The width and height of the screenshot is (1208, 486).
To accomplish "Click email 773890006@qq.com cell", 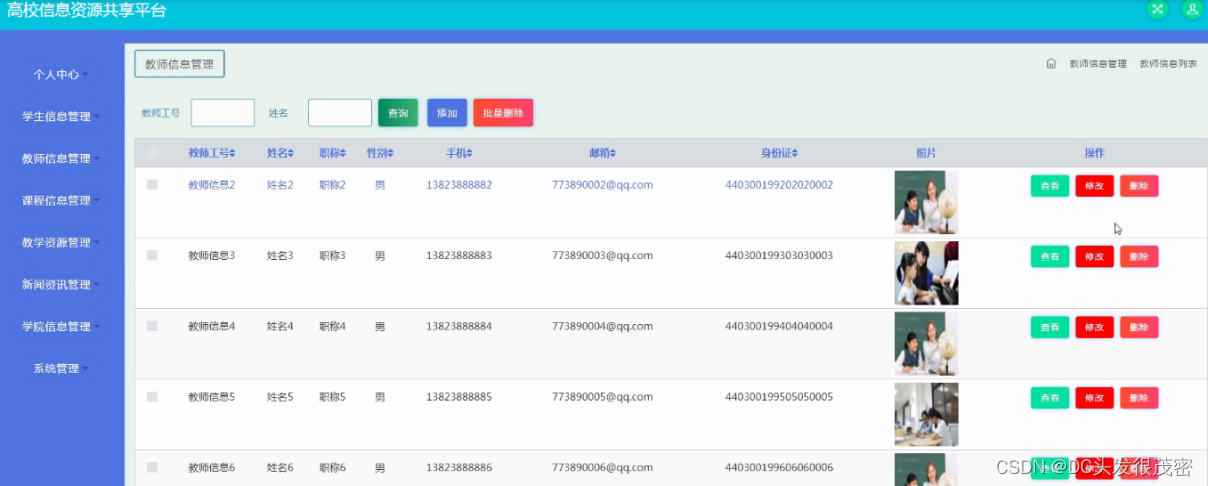I will 602,467.
